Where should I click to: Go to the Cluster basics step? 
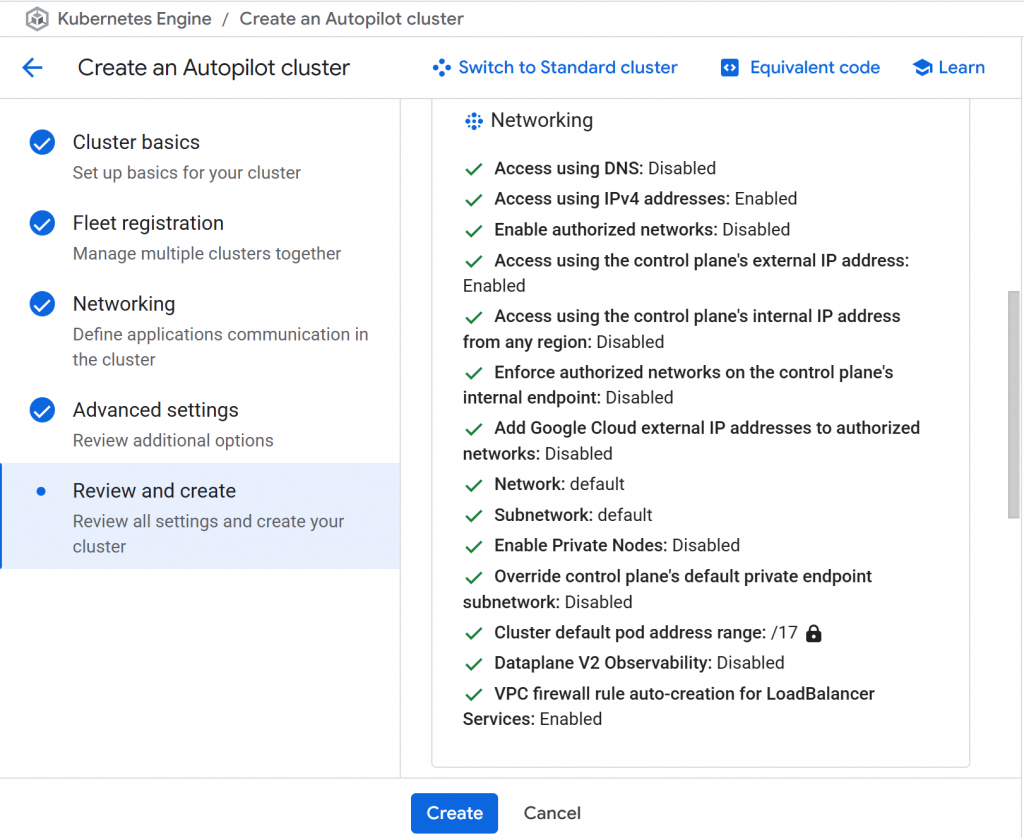coord(136,142)
